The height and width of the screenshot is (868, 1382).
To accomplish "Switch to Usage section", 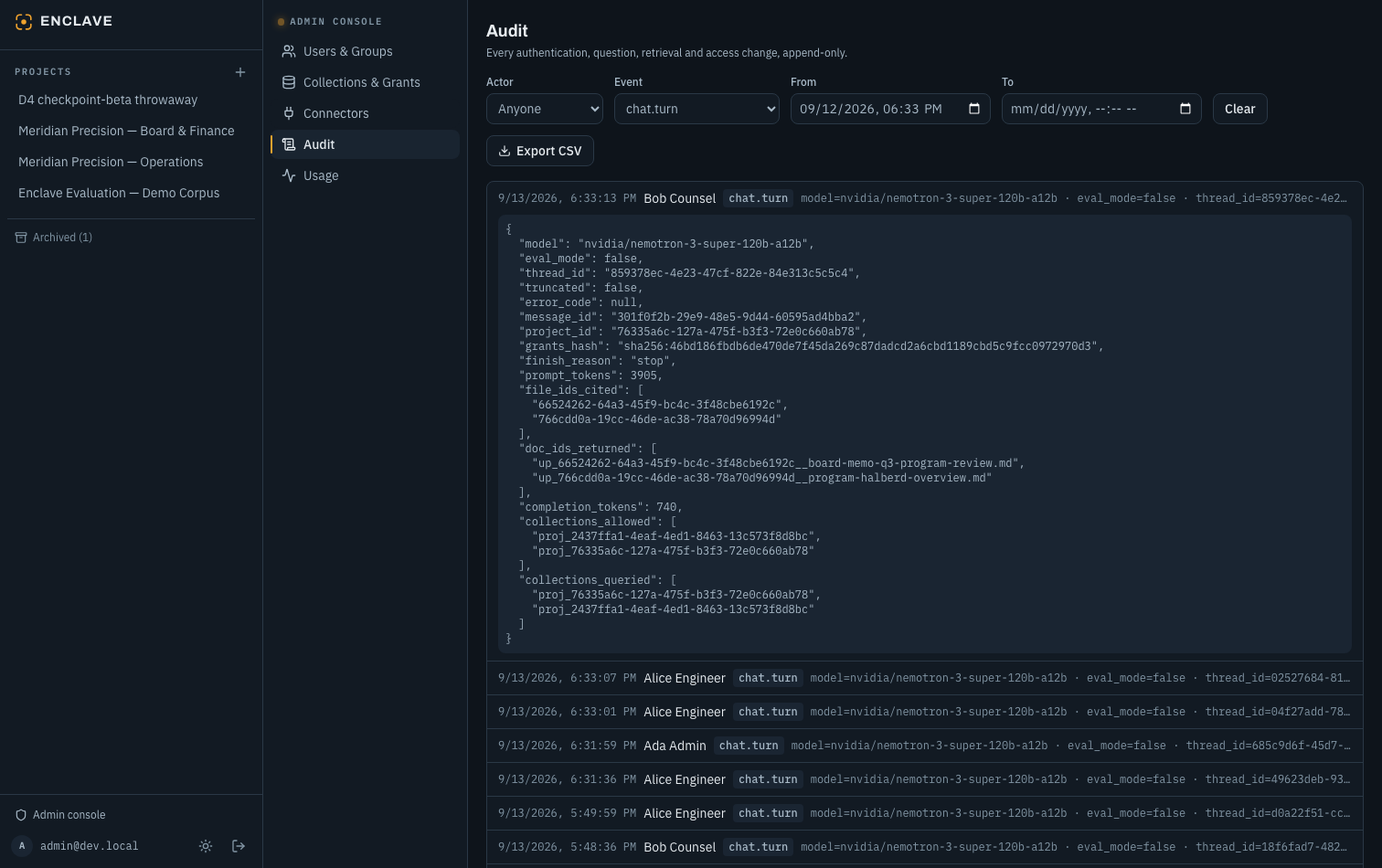I will [366, 175].
